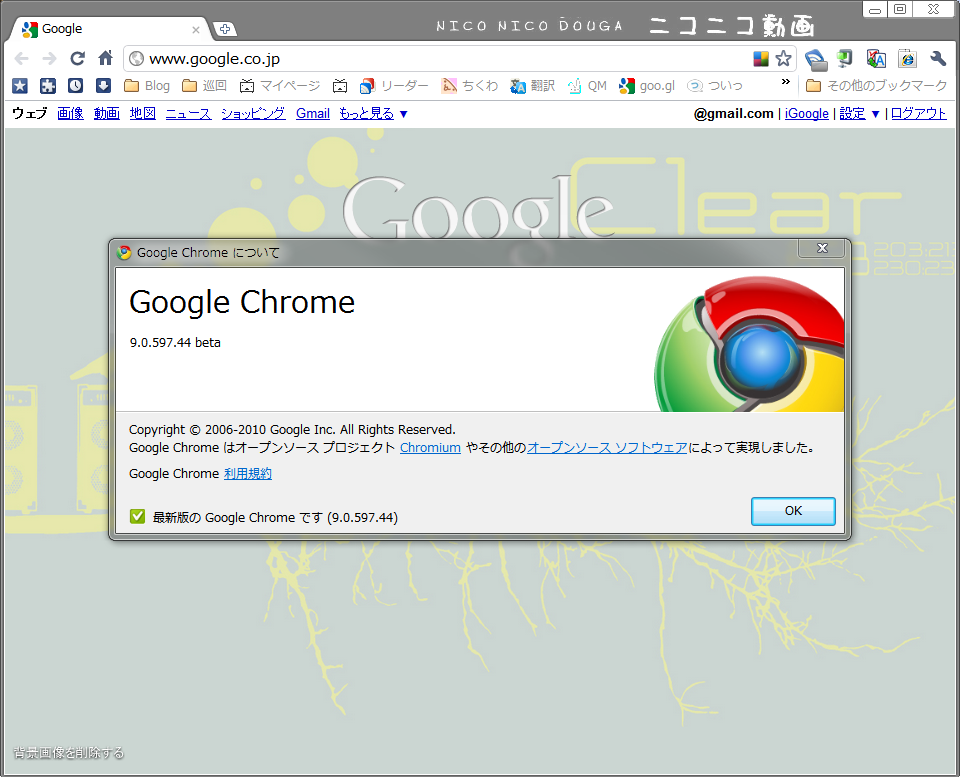The height and width of the screenshot is (777, 960).
Task: Open the downloads arrow bookmark icon
Action: (x=103, y=86)
